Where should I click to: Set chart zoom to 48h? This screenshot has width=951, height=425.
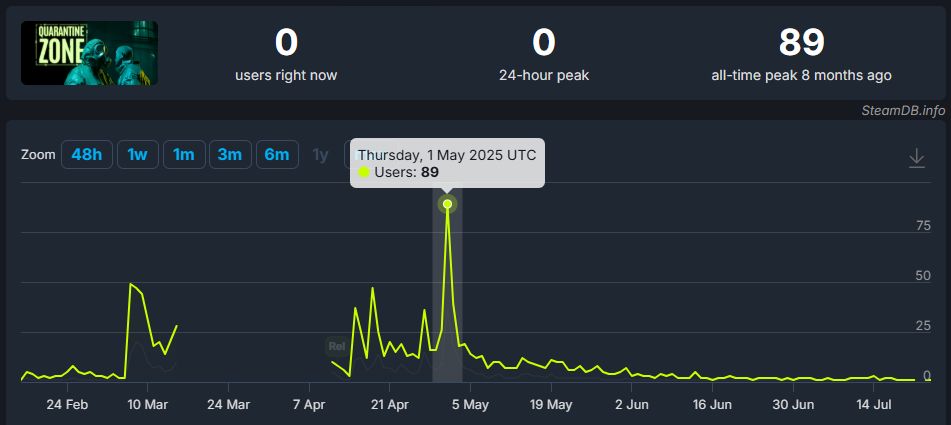click(87, 154)
